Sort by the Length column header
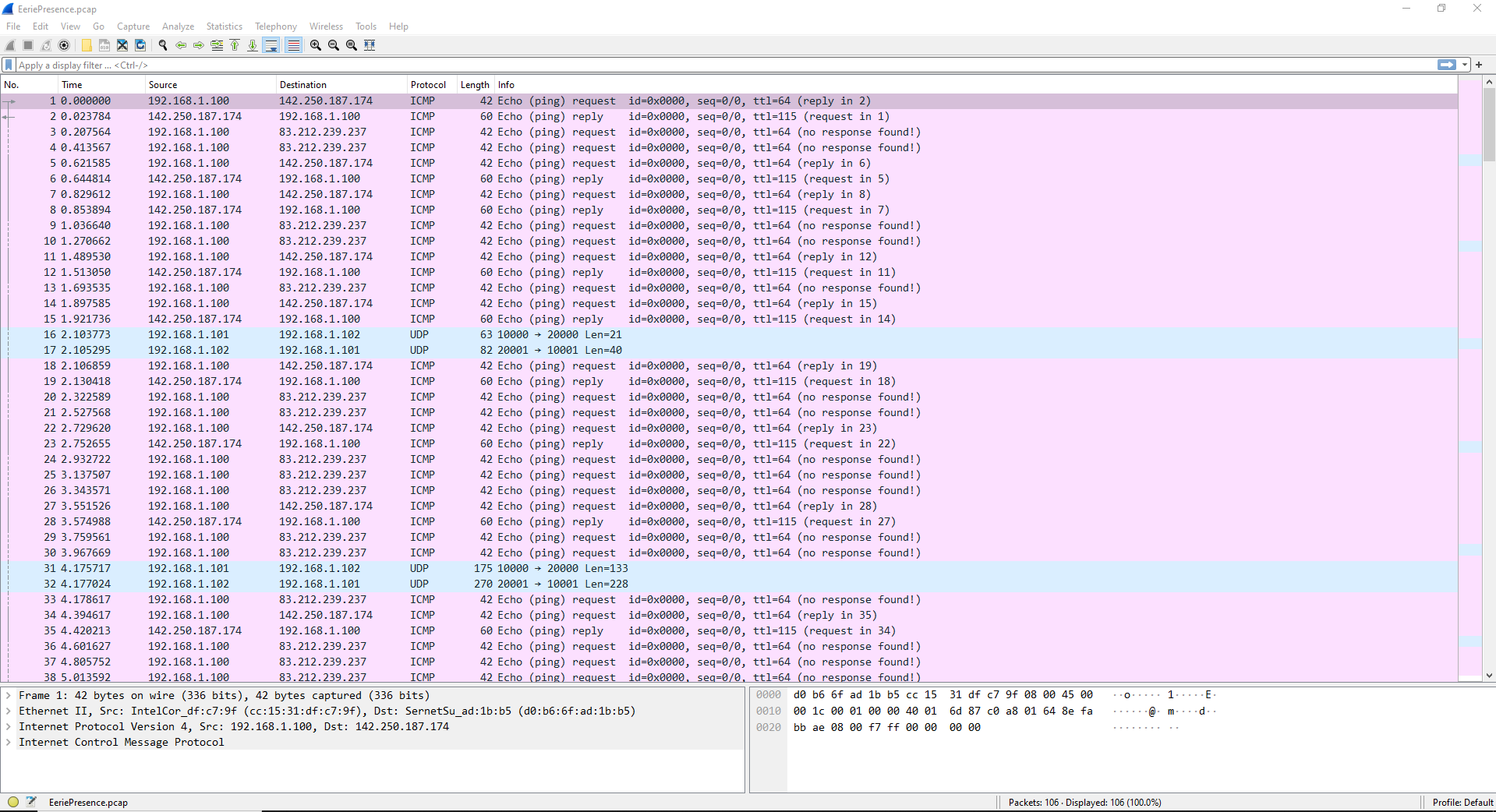 (x=476, y=84)
